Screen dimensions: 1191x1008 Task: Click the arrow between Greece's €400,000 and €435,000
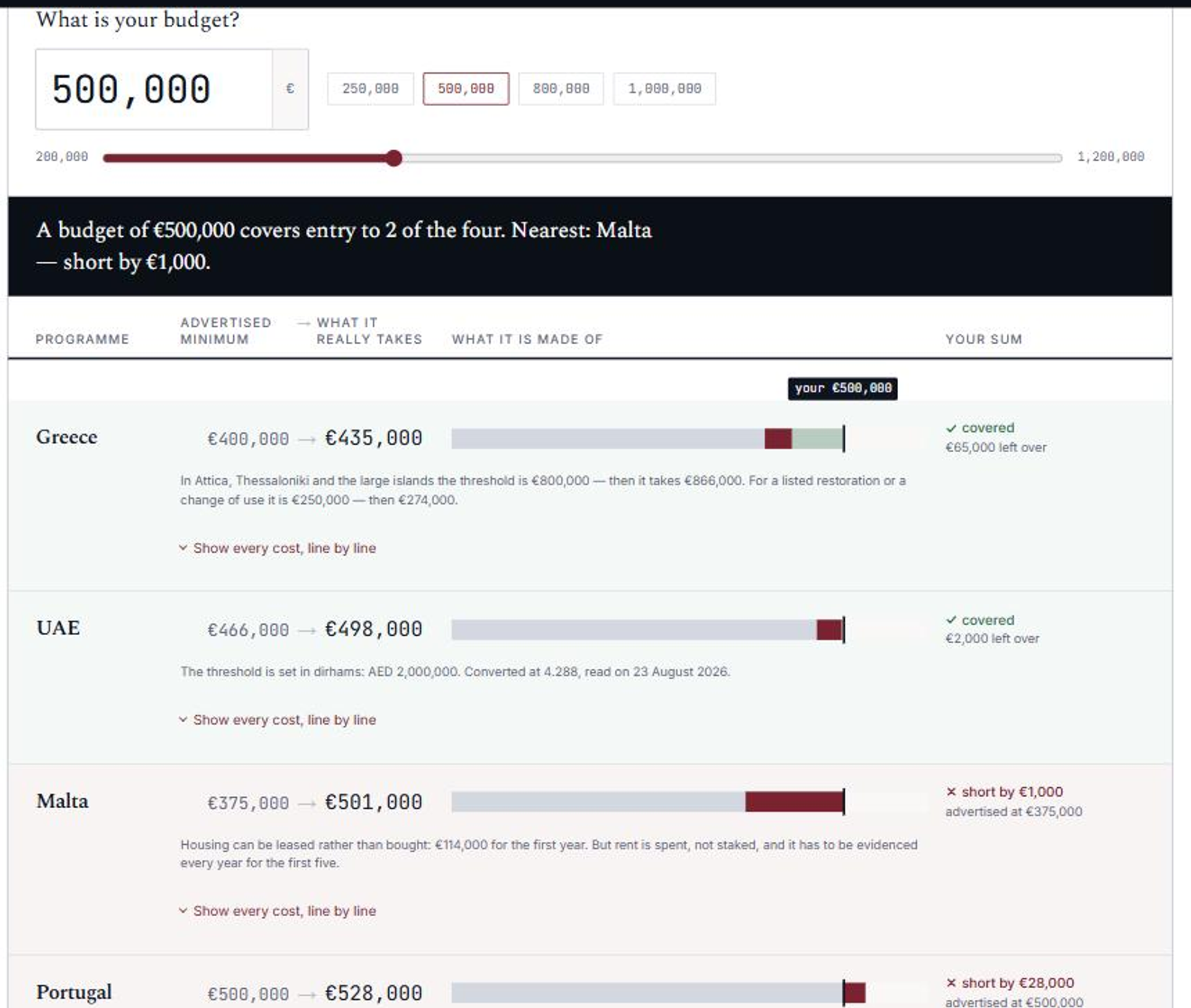(306, 440)
